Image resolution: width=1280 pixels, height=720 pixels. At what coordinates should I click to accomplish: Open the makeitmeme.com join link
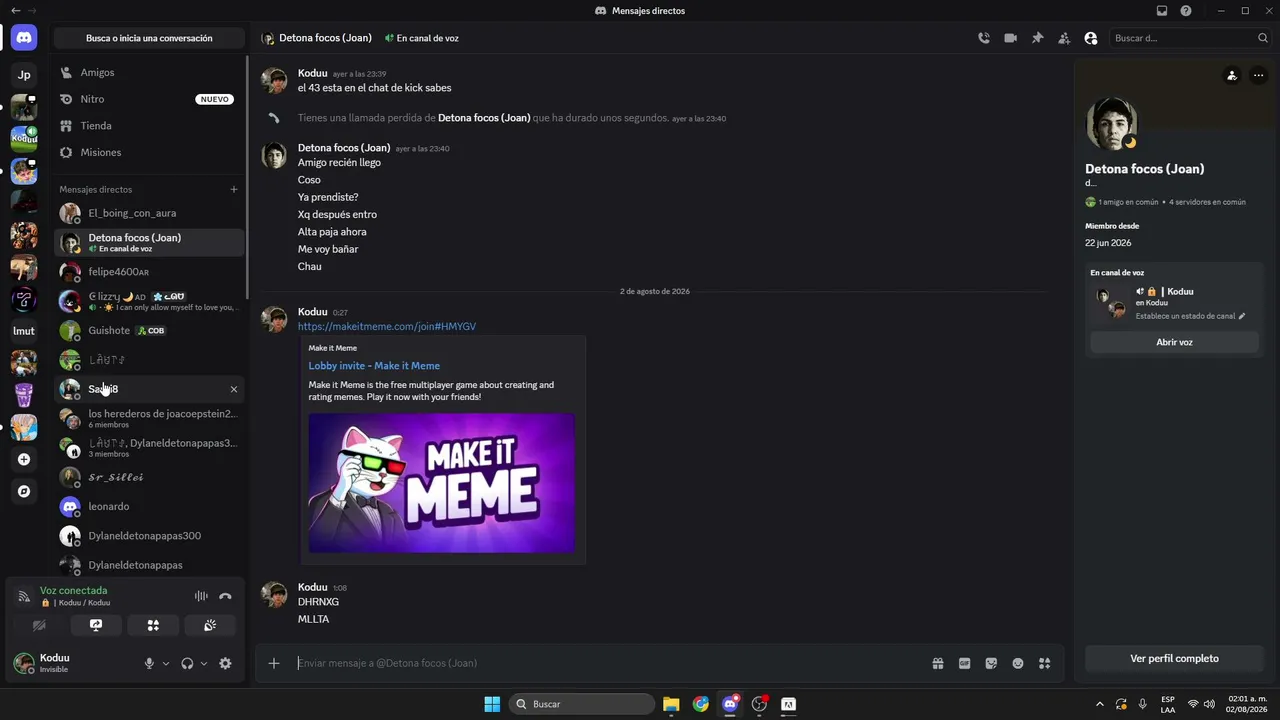[387, 327]
